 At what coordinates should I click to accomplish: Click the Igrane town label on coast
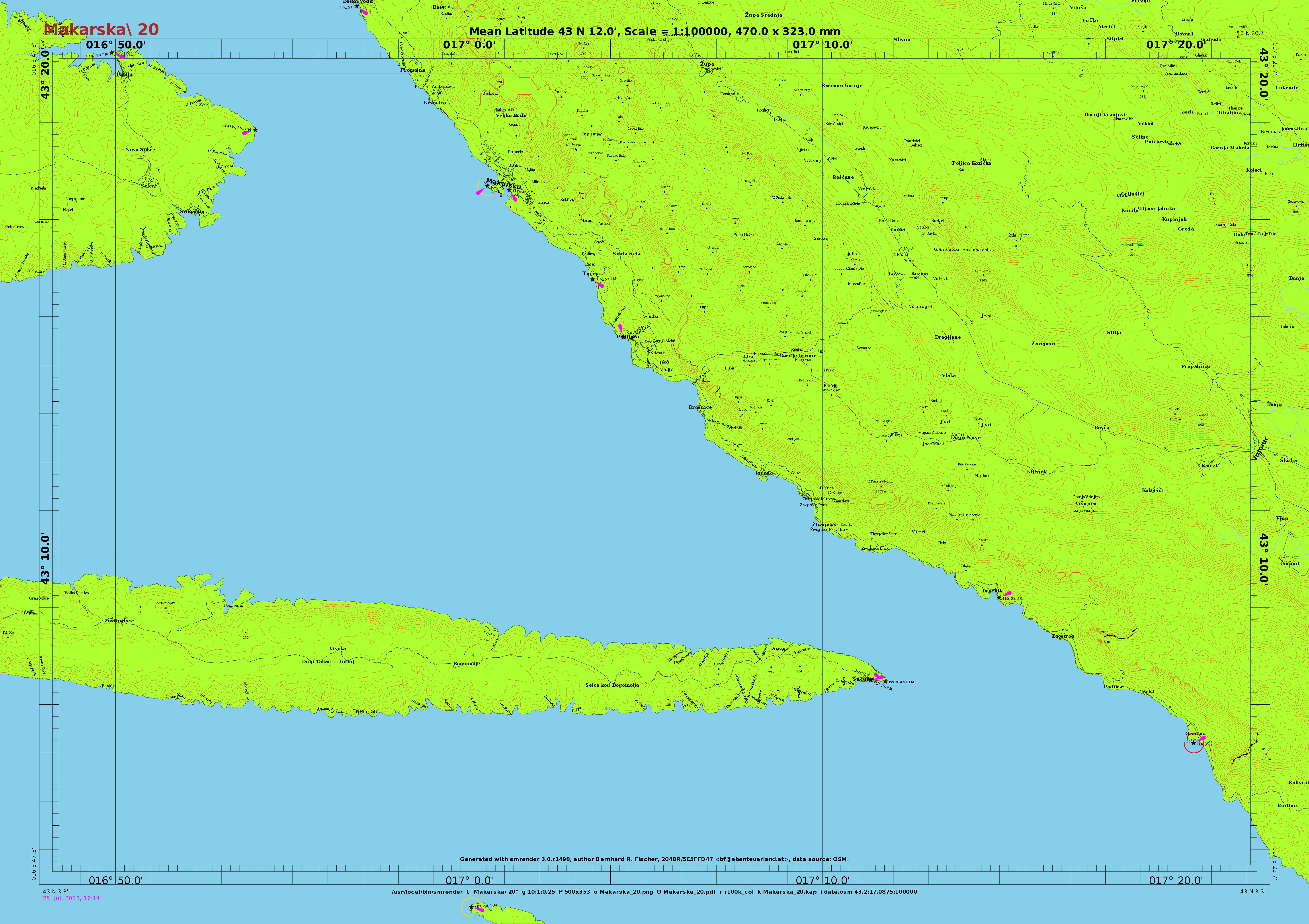tap(764, 473)
